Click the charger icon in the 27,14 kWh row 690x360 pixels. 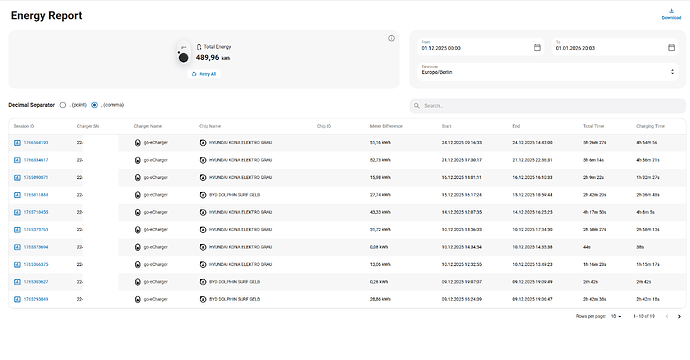point(137,195)
